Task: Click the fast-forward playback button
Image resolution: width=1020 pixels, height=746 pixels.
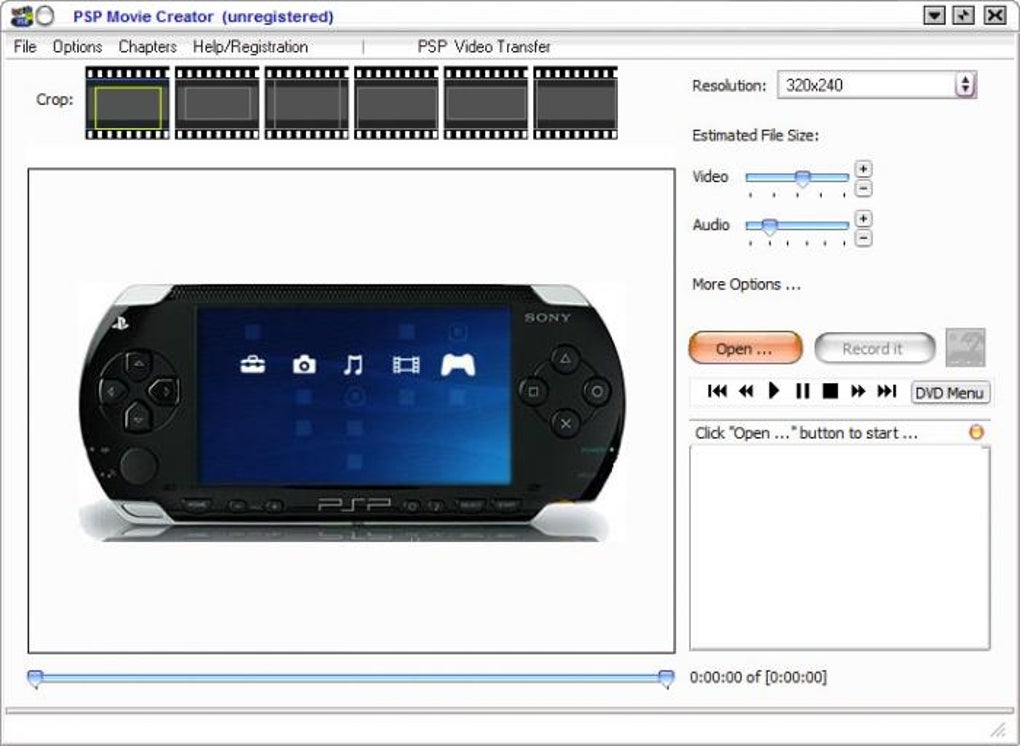Action: tap(858, 391)
